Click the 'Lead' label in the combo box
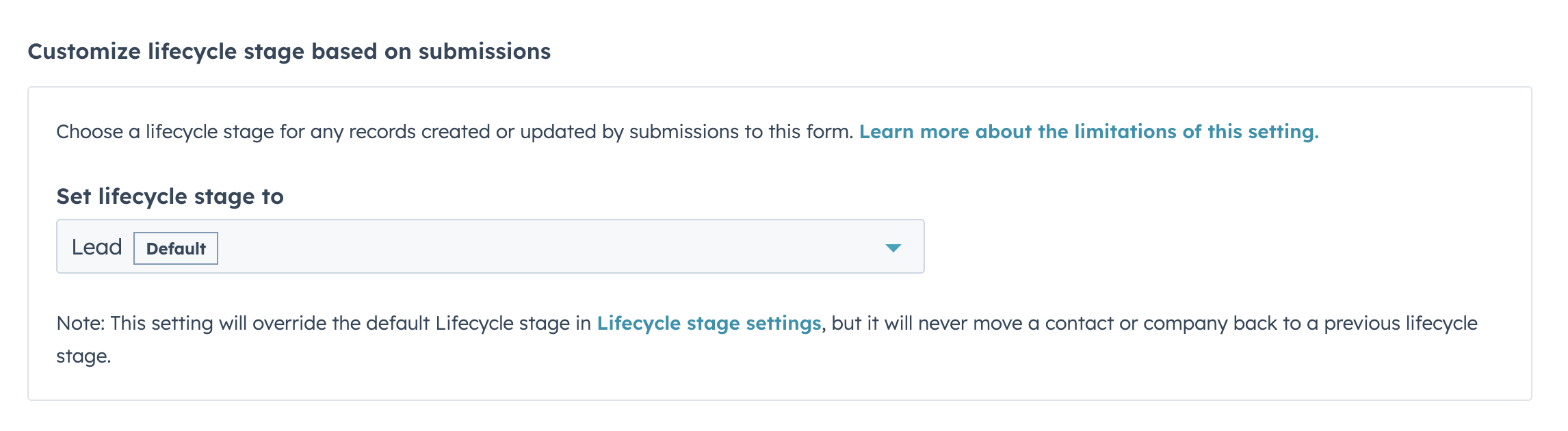Screen dimensions: 1568x431 tap(96, 246)
